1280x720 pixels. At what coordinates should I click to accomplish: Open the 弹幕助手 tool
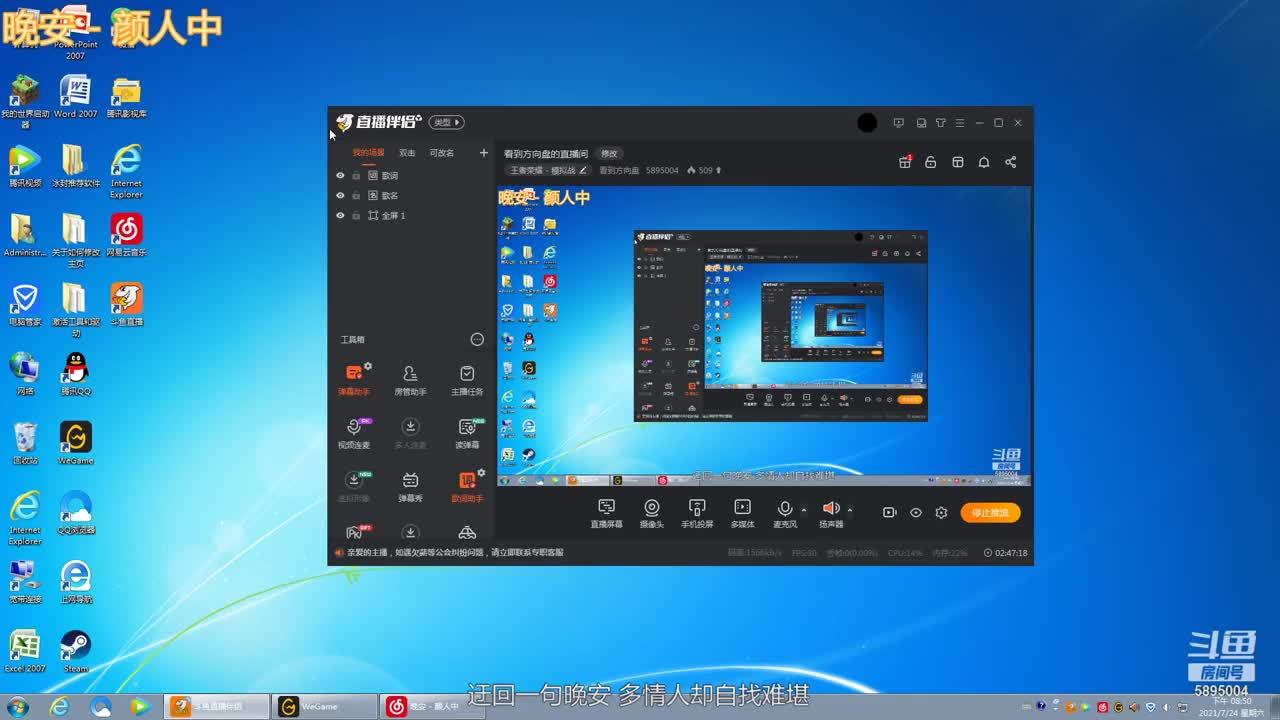353,379
